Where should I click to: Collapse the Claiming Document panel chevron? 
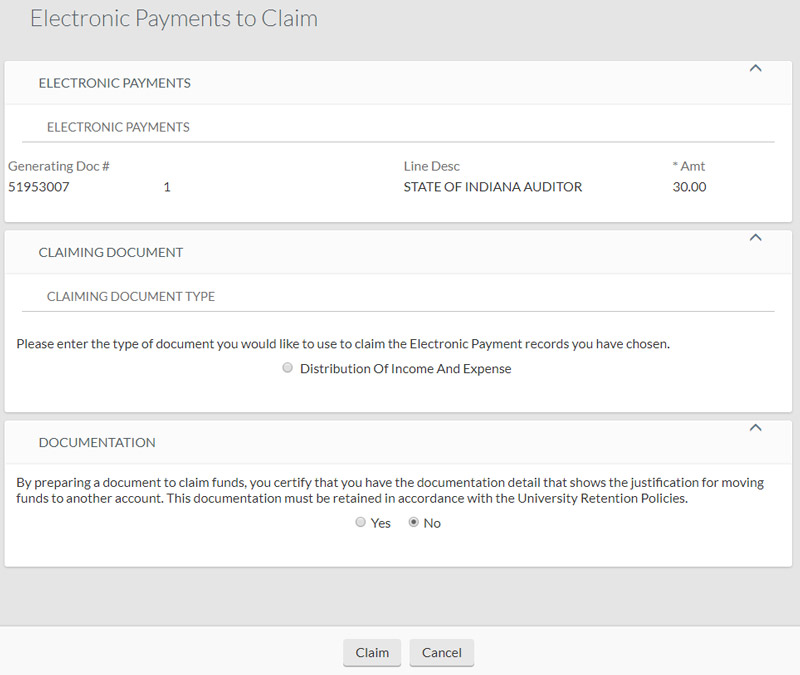click(756, 238)
